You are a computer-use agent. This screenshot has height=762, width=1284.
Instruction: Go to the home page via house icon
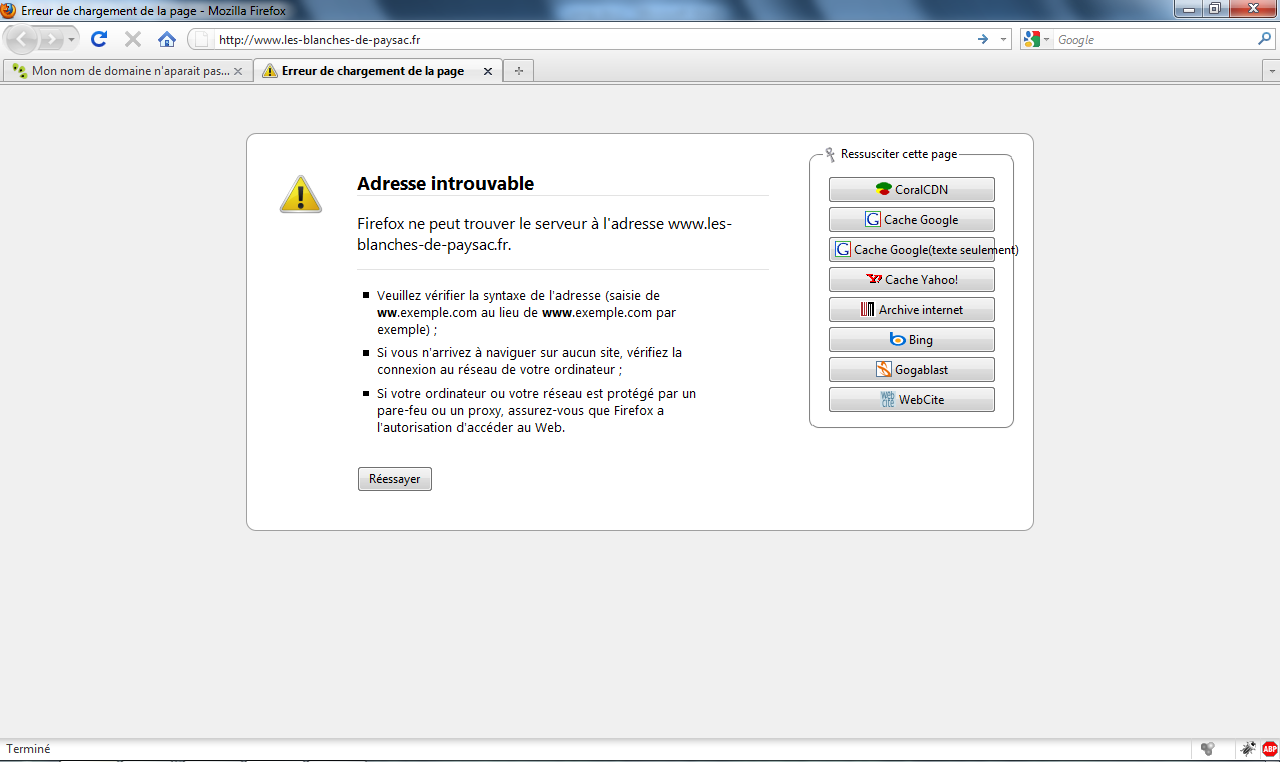coord(167,40)
